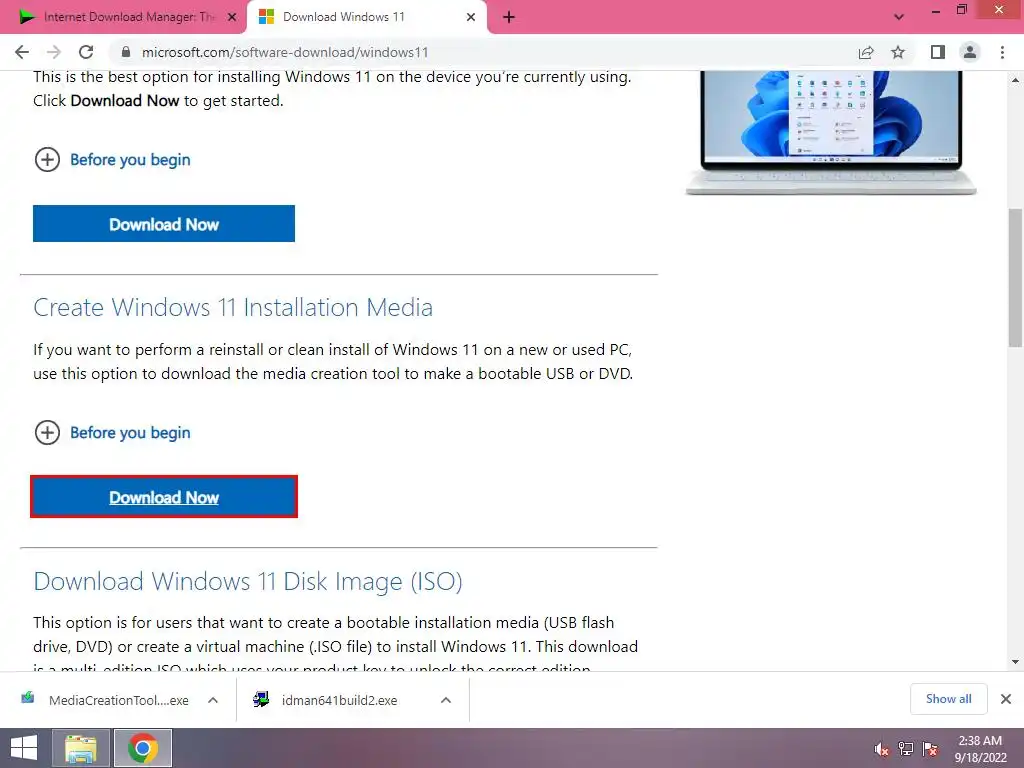Open File Explorer from the taskbar
Viewport: 1024px width, 768px height.
82,748
